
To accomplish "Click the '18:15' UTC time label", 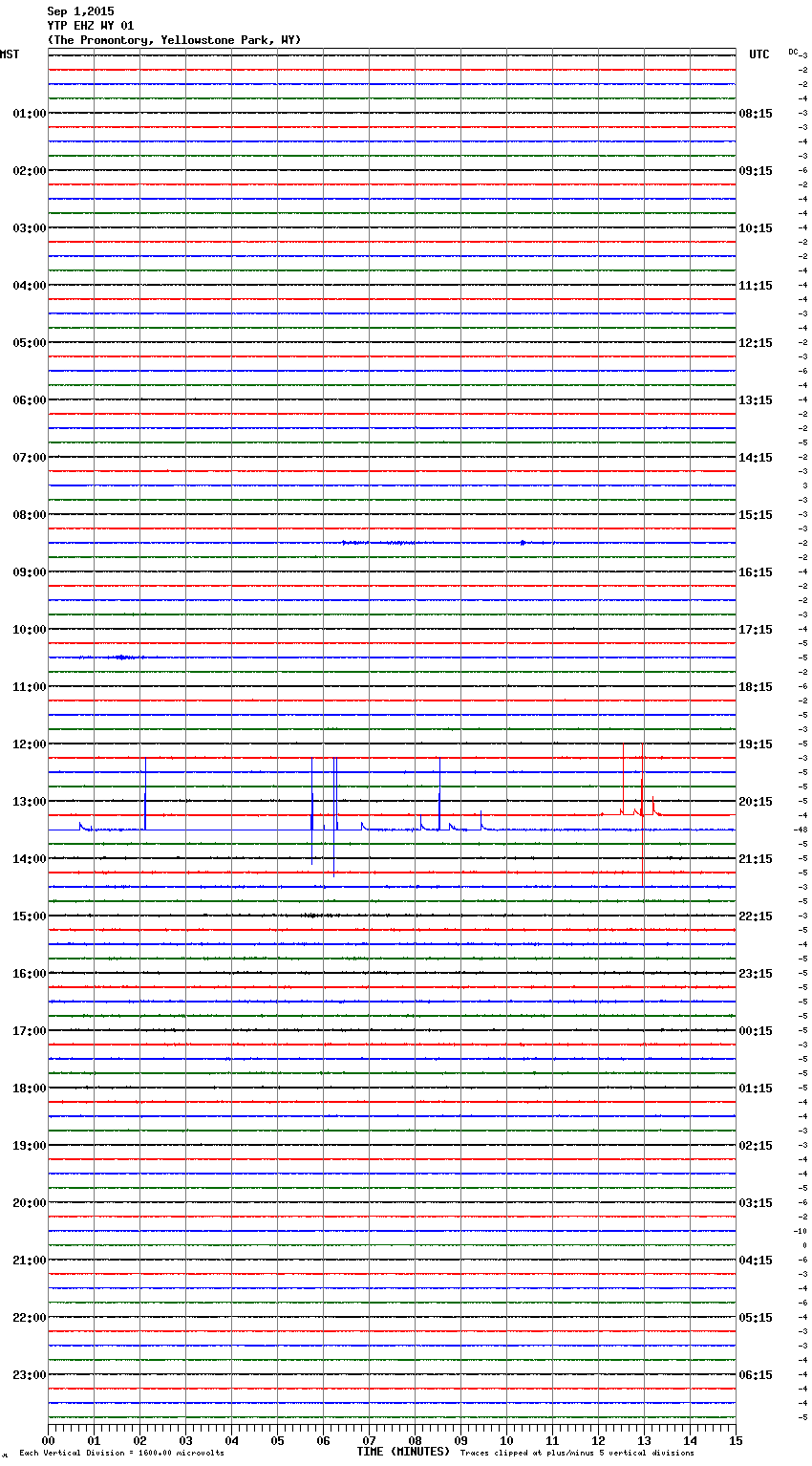I will pos(756,687).
